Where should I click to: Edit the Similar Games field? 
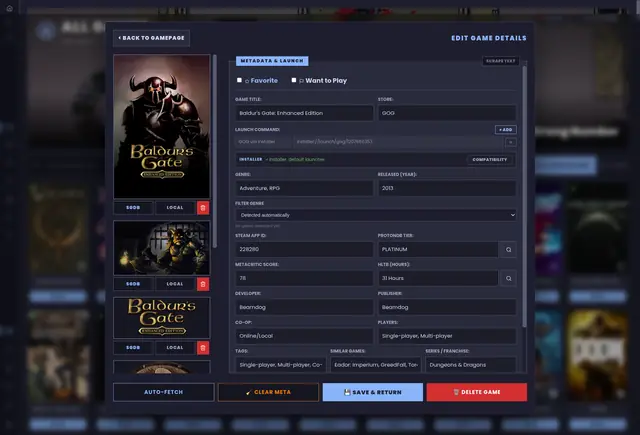click(376, 365)
